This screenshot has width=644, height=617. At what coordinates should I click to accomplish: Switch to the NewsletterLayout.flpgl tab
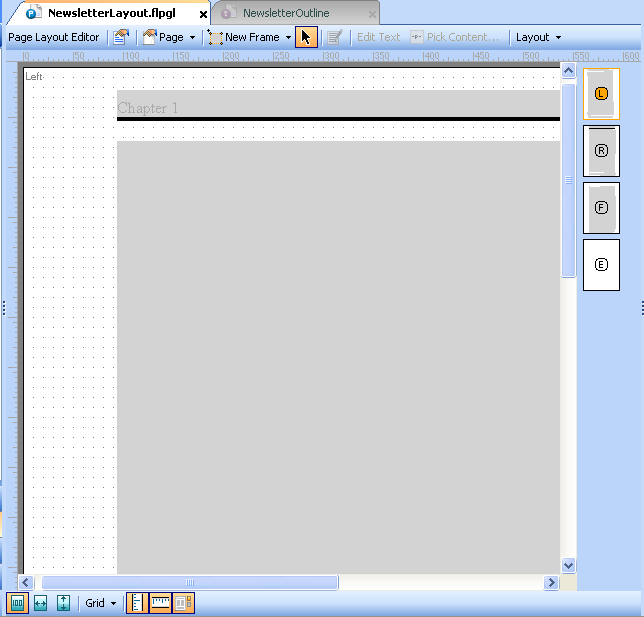coord(111,13)
